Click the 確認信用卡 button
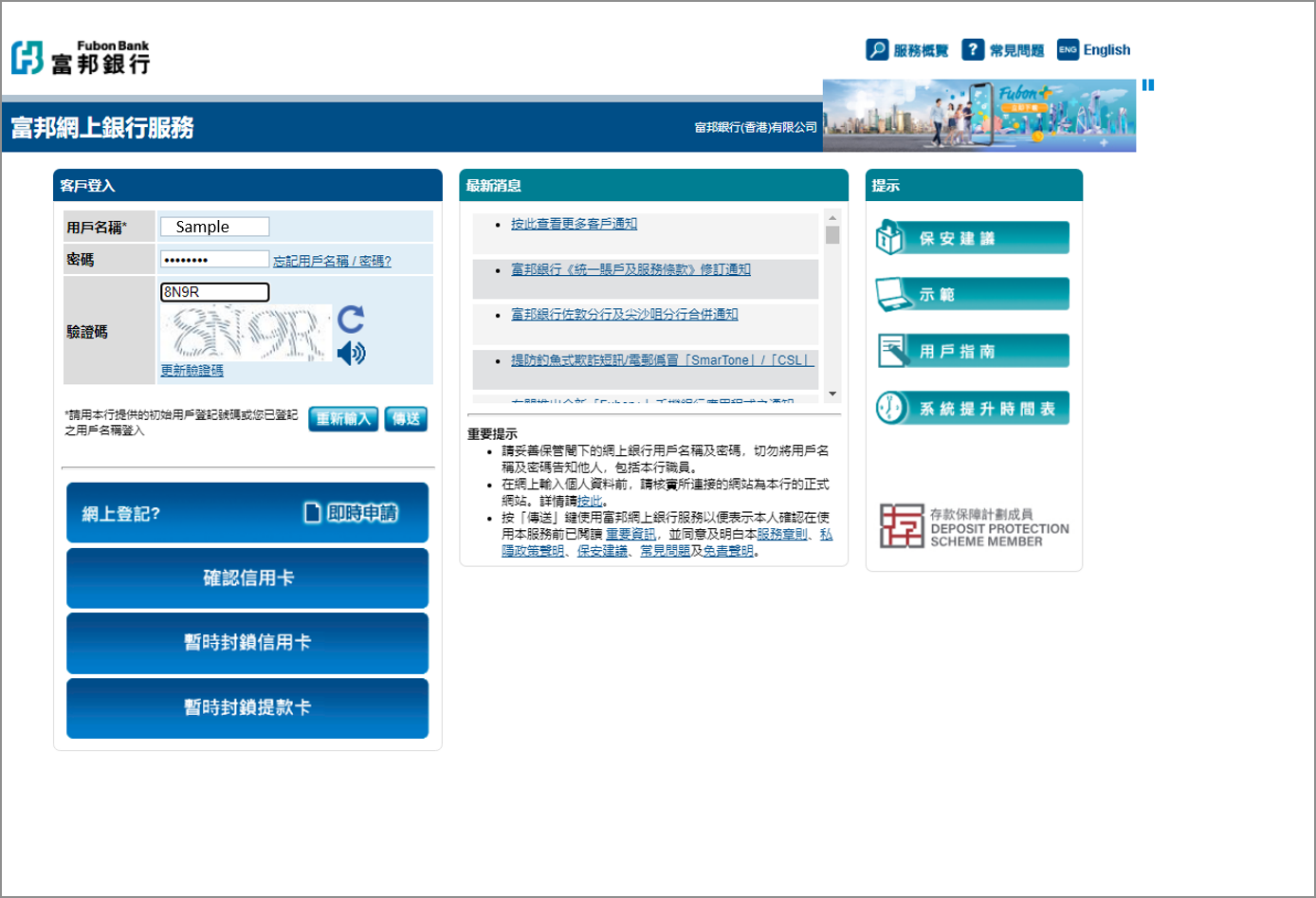 [247, 577]
